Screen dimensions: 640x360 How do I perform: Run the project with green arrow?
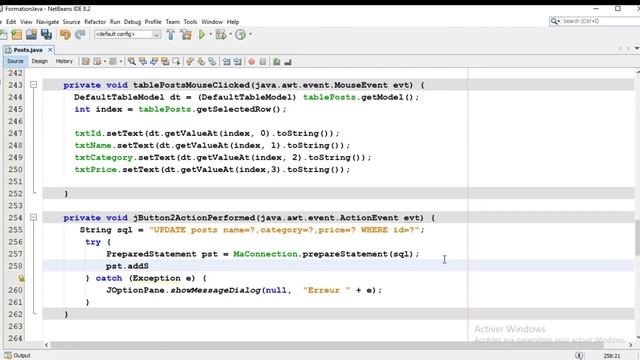pos(202,35)
